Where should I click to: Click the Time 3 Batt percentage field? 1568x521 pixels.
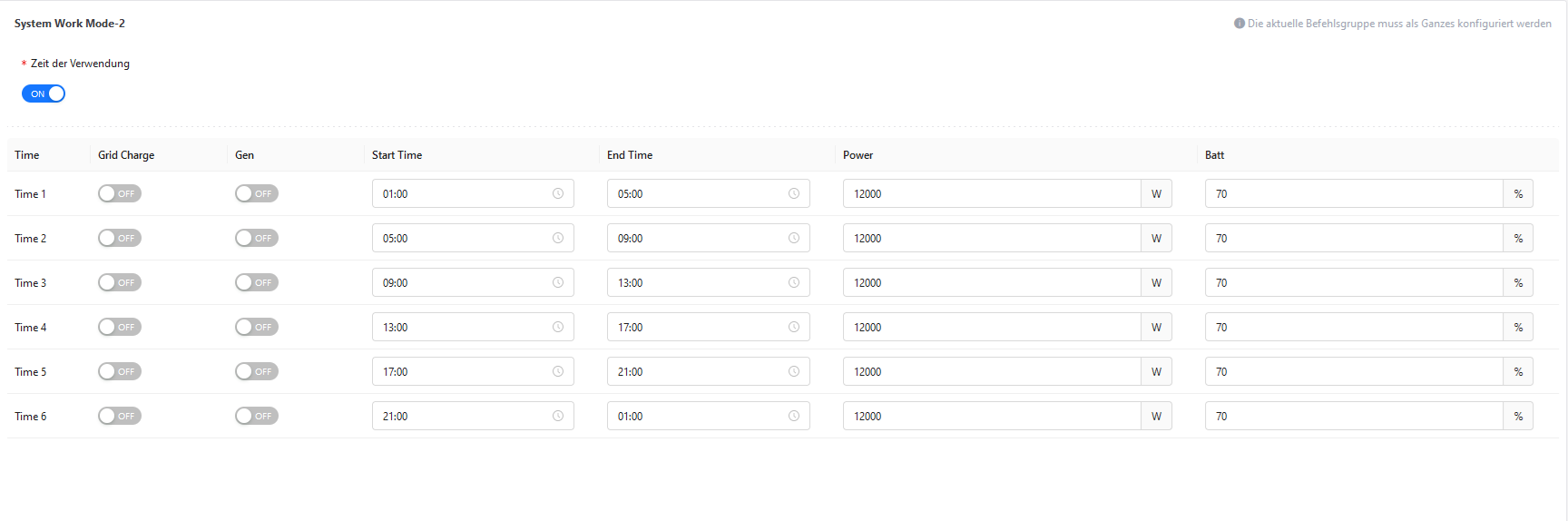point(1354,282)
